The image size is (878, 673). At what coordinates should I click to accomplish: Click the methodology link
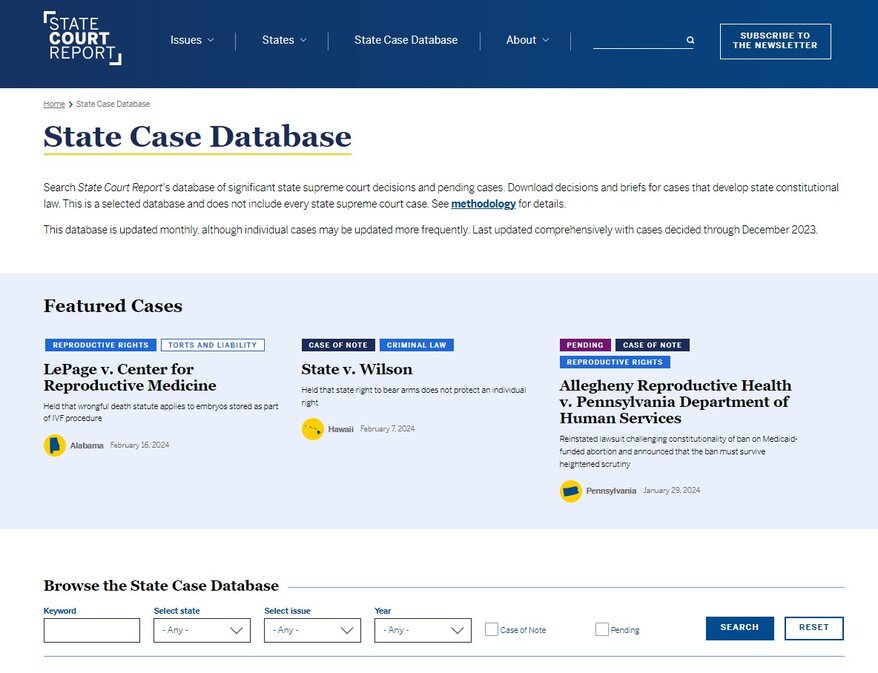[483, 204]
